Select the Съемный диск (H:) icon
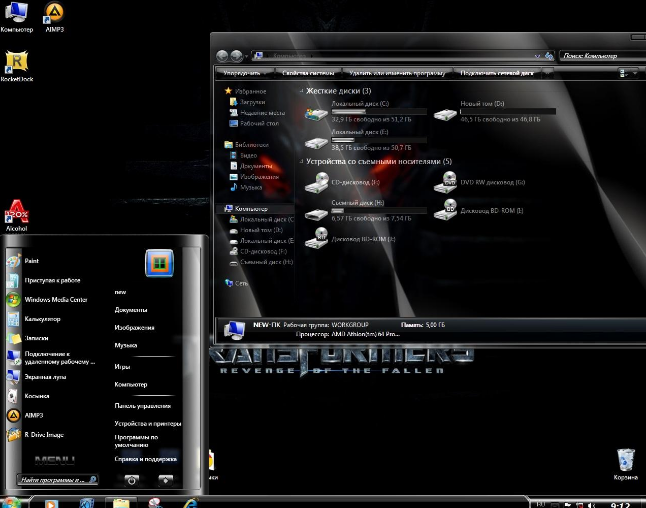Viewport: 646px width, 508px height. click(x=316, y=213)
